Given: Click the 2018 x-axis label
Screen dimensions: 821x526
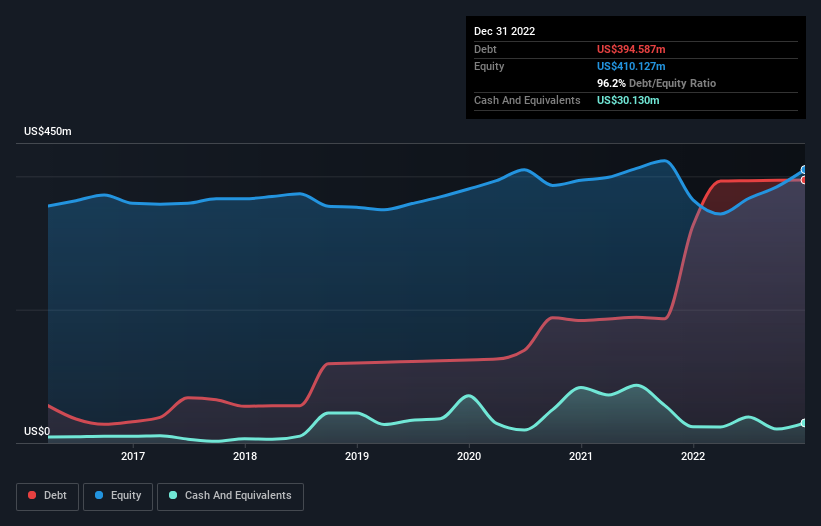Looking at the screenshot, I should [x=245, y=456].
